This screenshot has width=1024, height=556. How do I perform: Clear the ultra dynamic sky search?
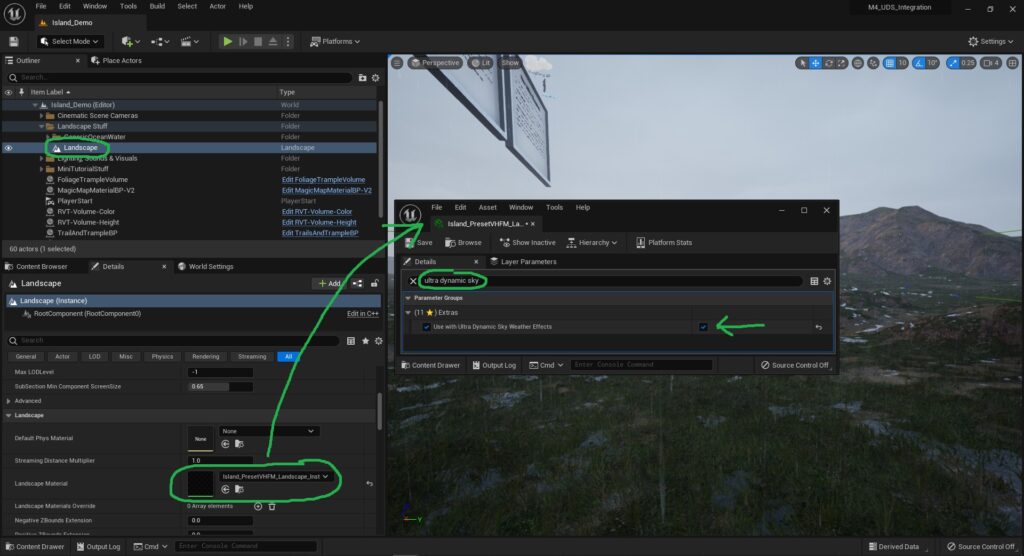pyautogui.click(x=413, y=281)
